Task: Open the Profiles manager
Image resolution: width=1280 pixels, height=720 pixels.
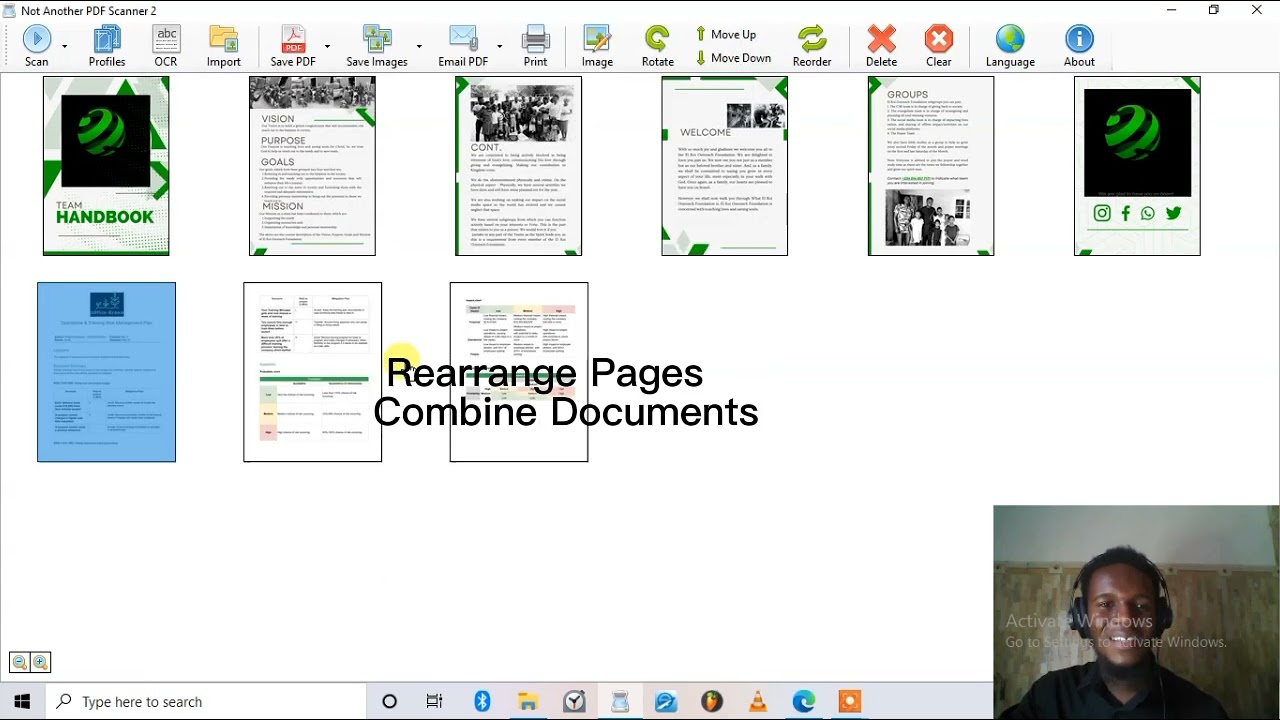Action: pos(107,46)
